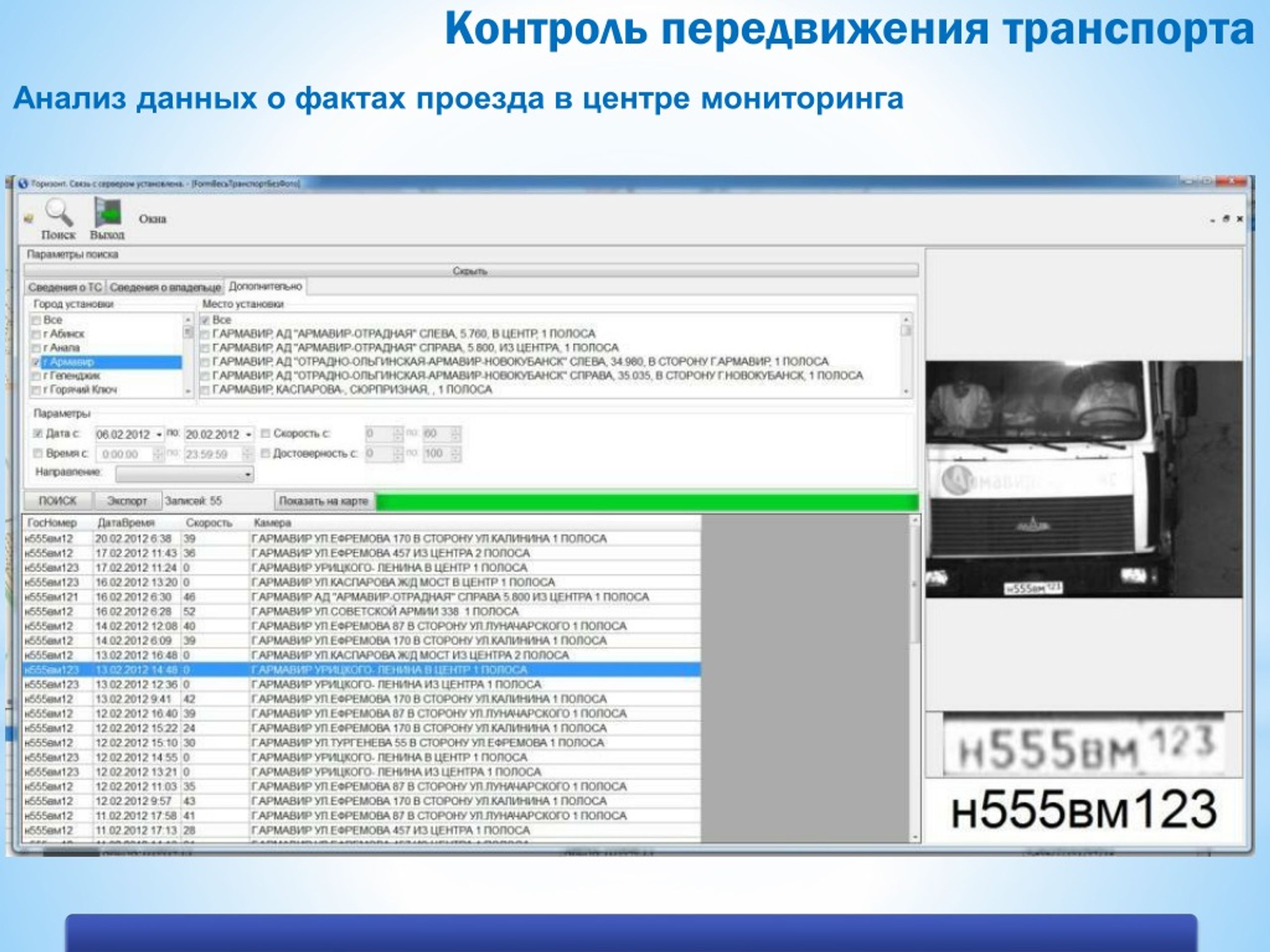The width and height of the screenshot is (1270, 952).
Task: Check АД "АРМАВИР-ОТРАДНАЯ" СПРАВА 5.800 location
Action: click(205, 348)
